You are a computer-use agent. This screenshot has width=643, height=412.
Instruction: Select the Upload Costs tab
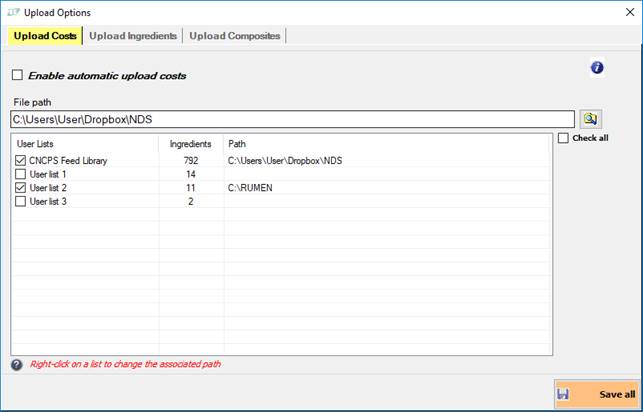pyautogui.click(x=44, y=36)
